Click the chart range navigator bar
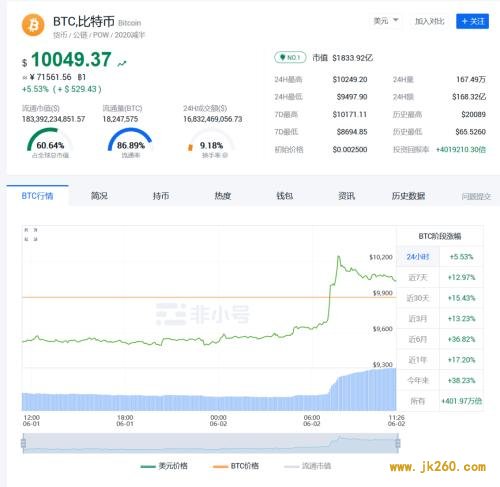 coord(210,443)
